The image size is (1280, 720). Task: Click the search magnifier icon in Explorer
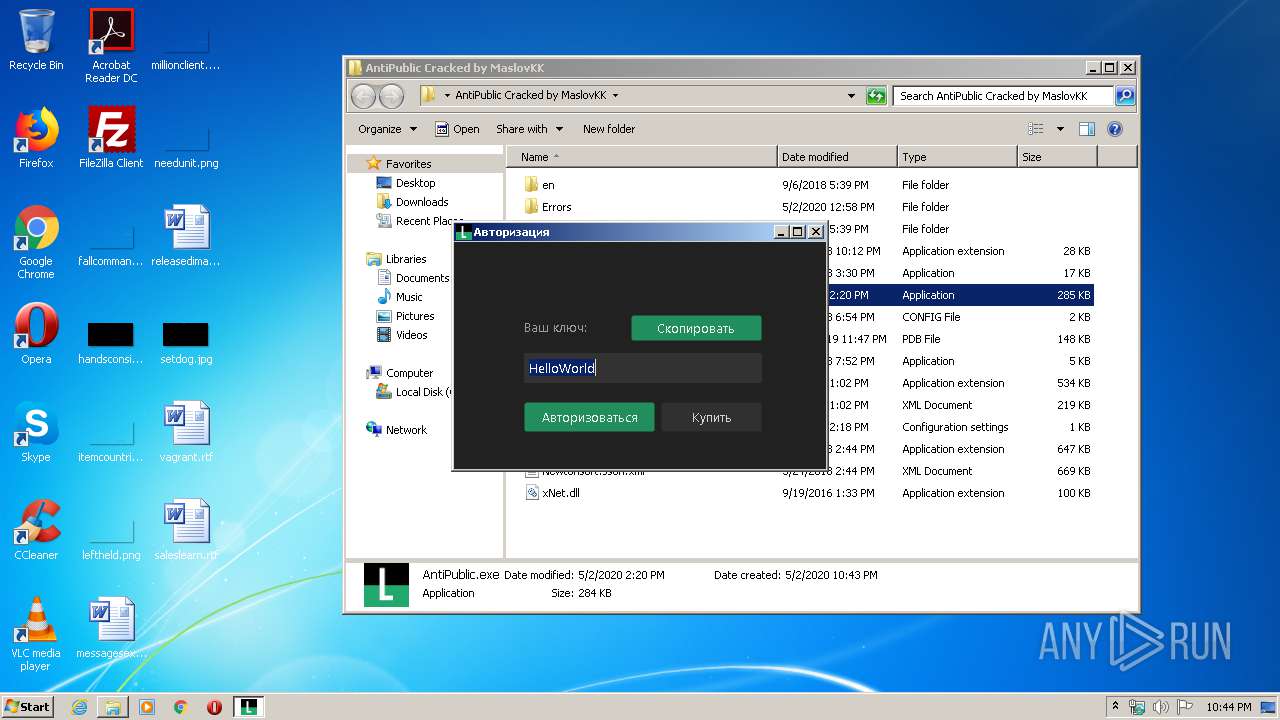point(1125,96)
